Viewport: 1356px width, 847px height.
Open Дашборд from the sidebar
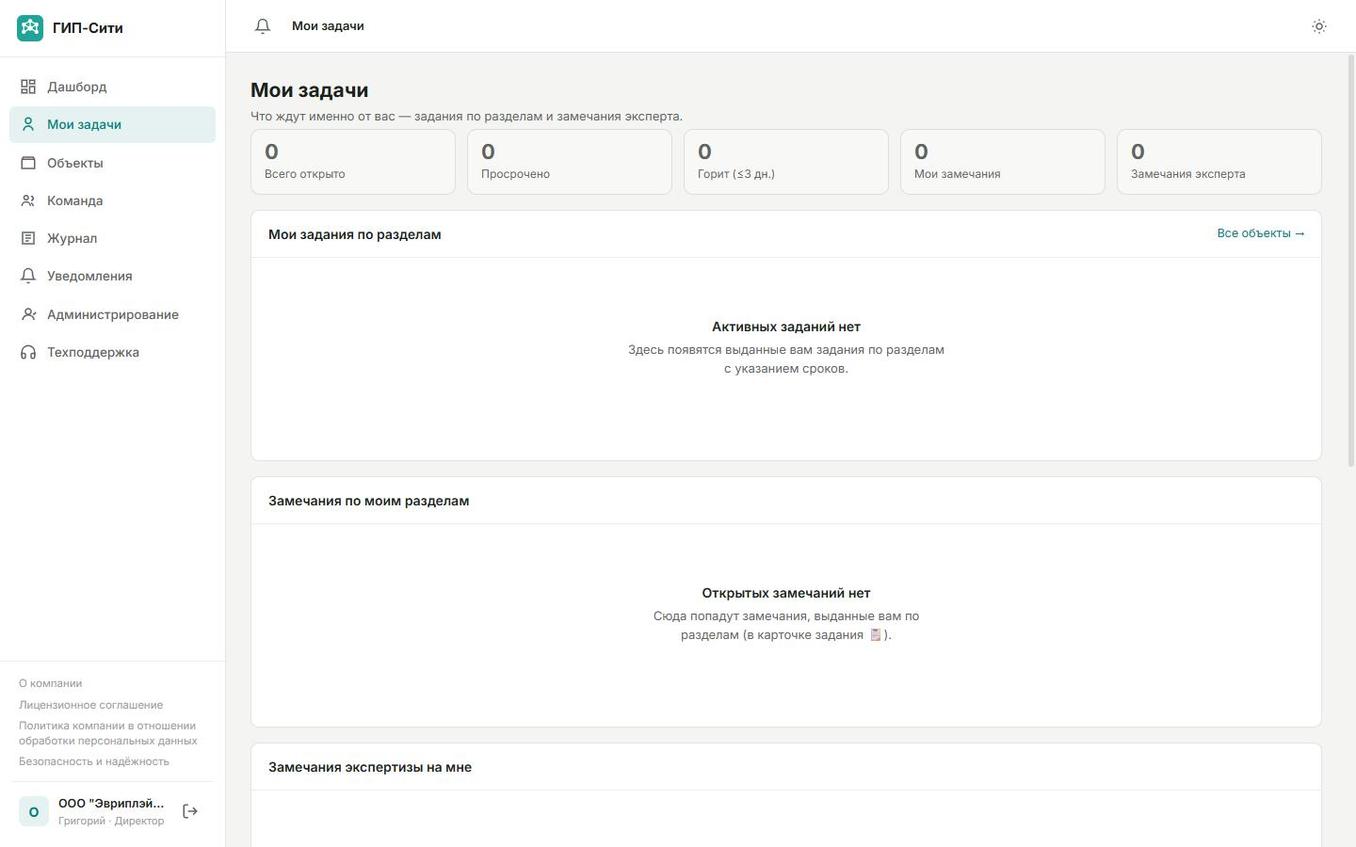pyautogui.click(x=112, y=87)
